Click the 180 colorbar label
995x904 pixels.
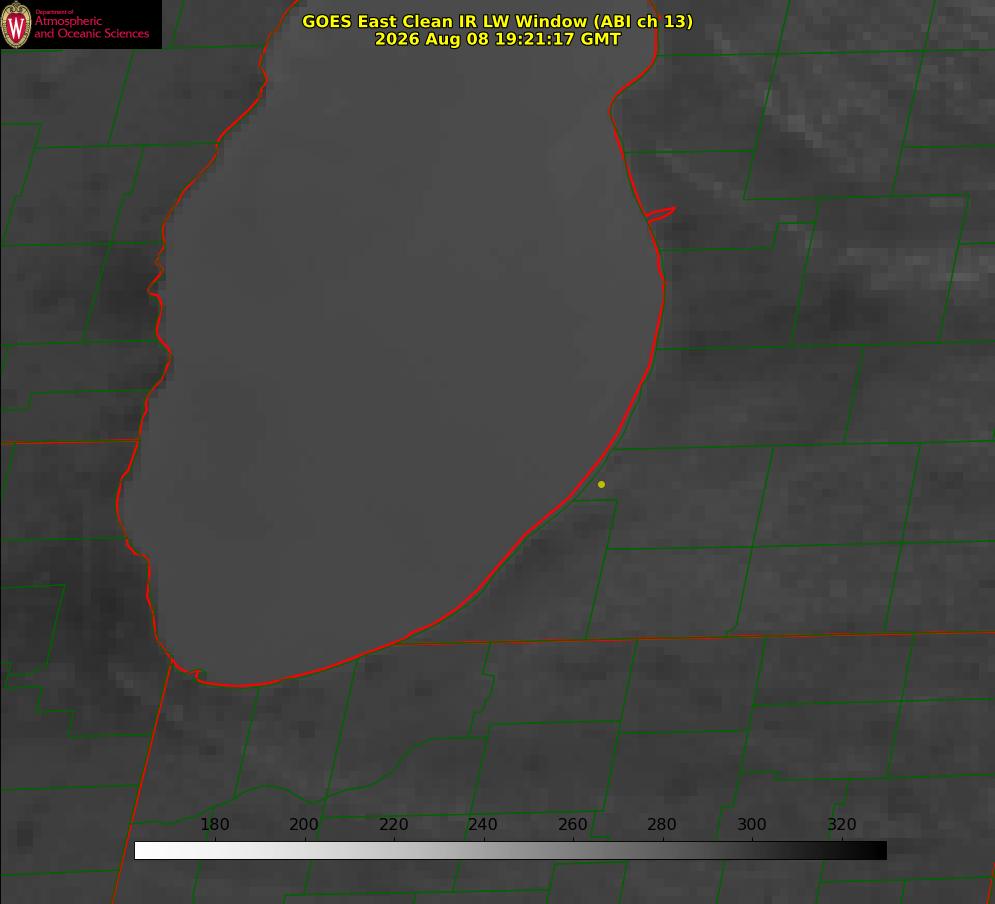point(214,824)
